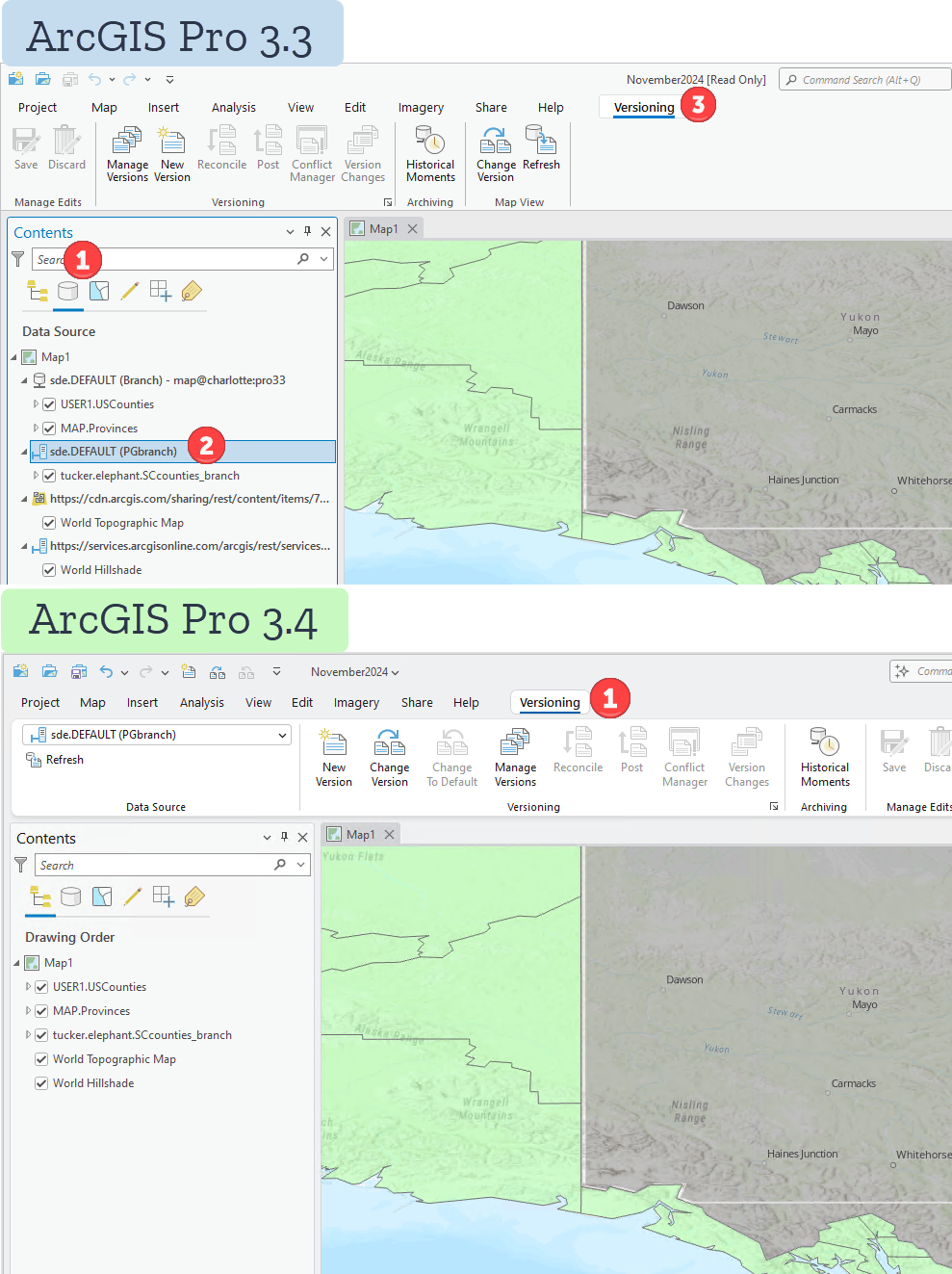
Task: Open Version Changes in the 3.3 ribbon
Action: click(363, 154)
